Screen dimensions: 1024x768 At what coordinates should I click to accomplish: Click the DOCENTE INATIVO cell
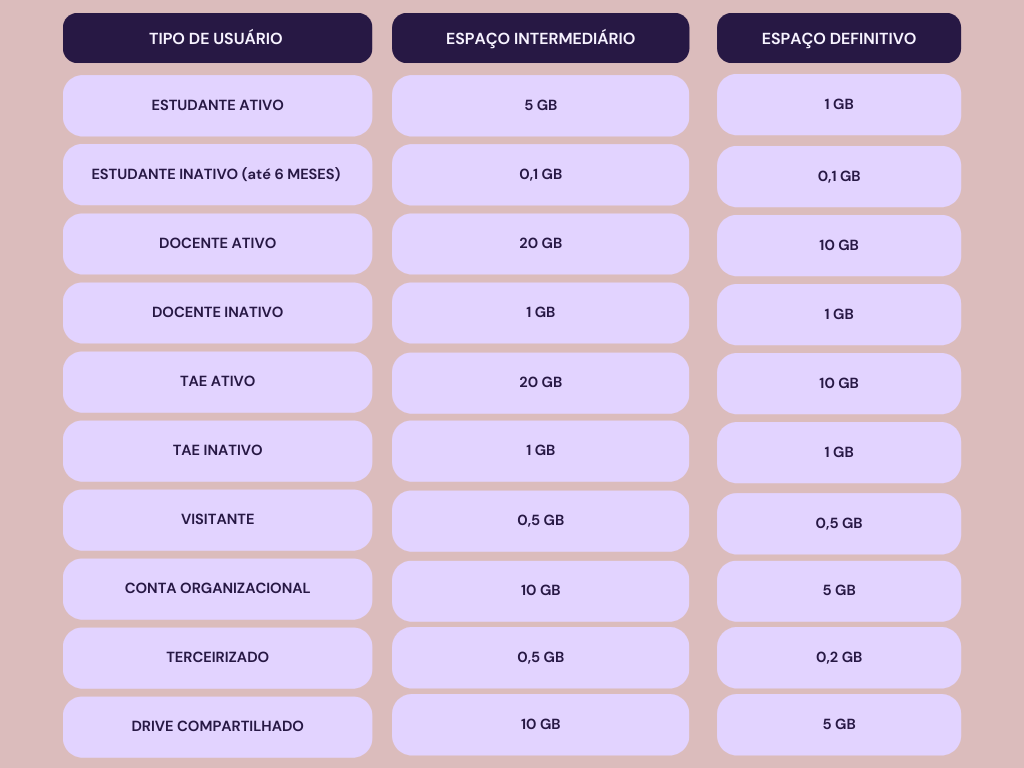tap(217, 312)
